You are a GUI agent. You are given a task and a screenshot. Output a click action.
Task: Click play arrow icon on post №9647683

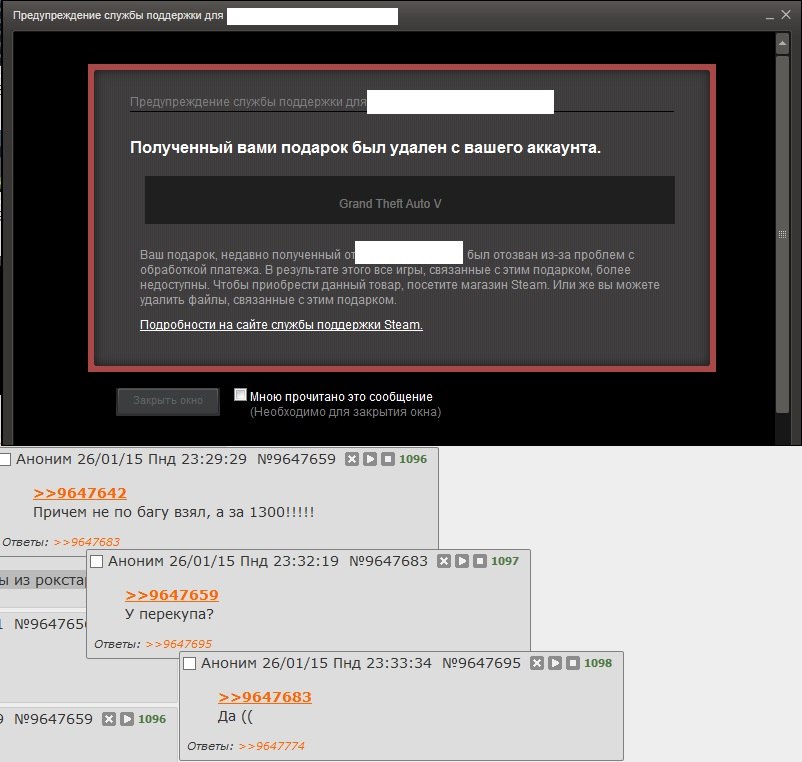coord(462,562)
